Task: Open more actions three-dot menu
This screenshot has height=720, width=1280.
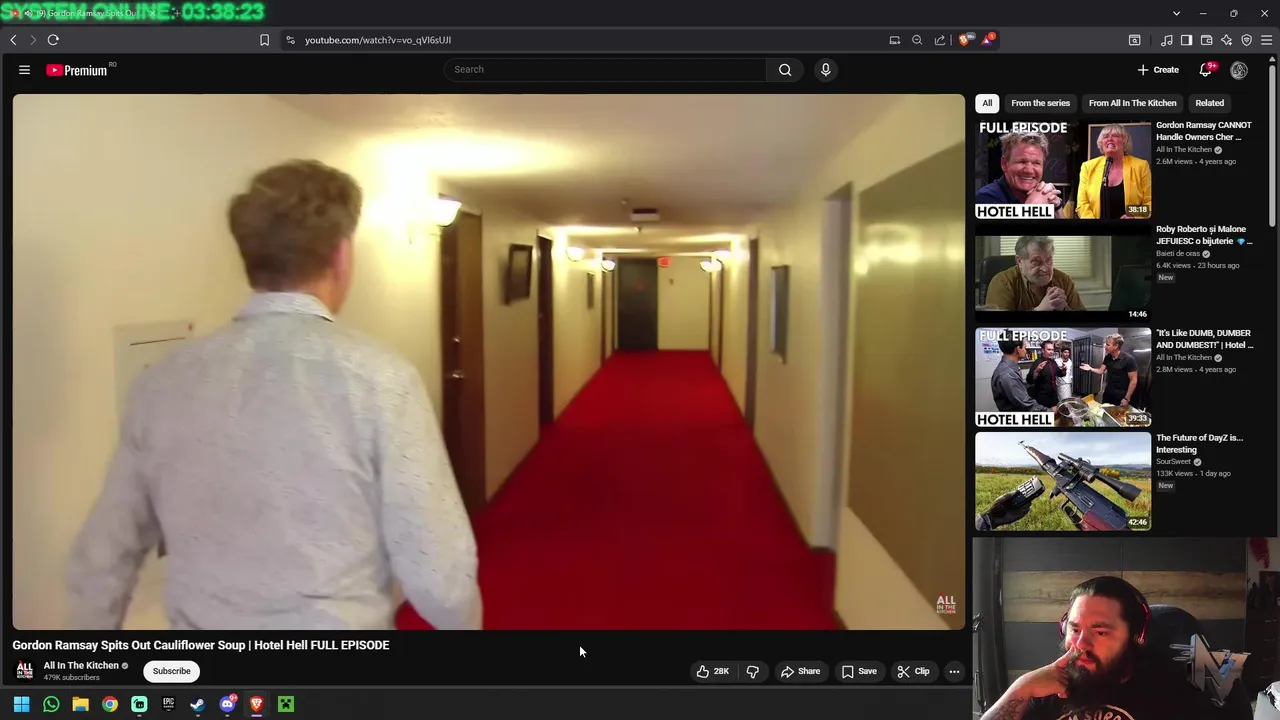Action: click(x=954, y=671)
